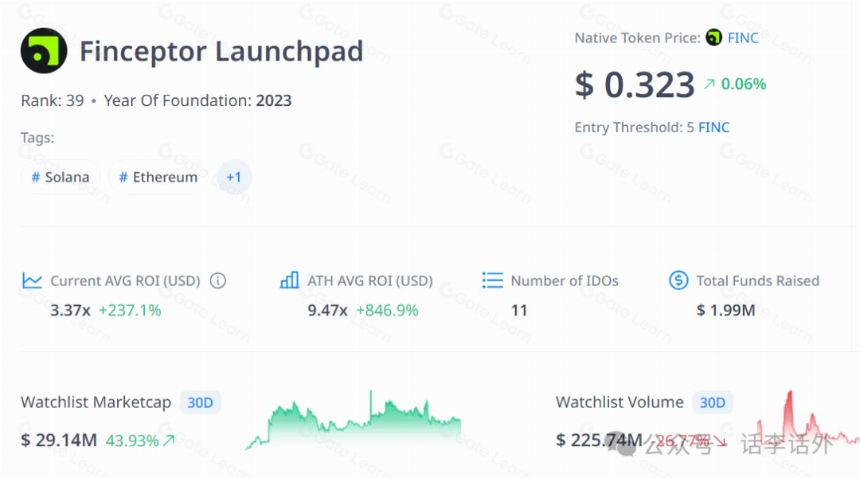Click the small FINC token icon
Screen dimensions: 860x478
714,38
